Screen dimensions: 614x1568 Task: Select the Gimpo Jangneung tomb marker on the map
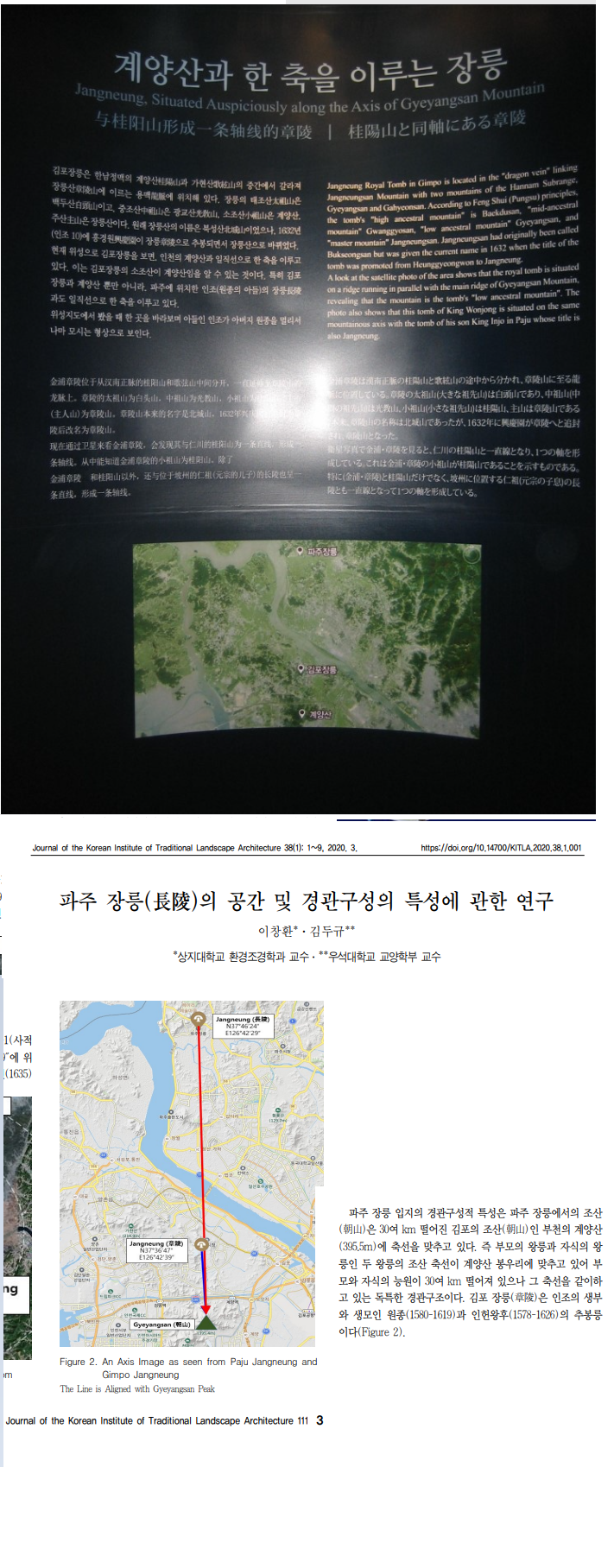201,1244
